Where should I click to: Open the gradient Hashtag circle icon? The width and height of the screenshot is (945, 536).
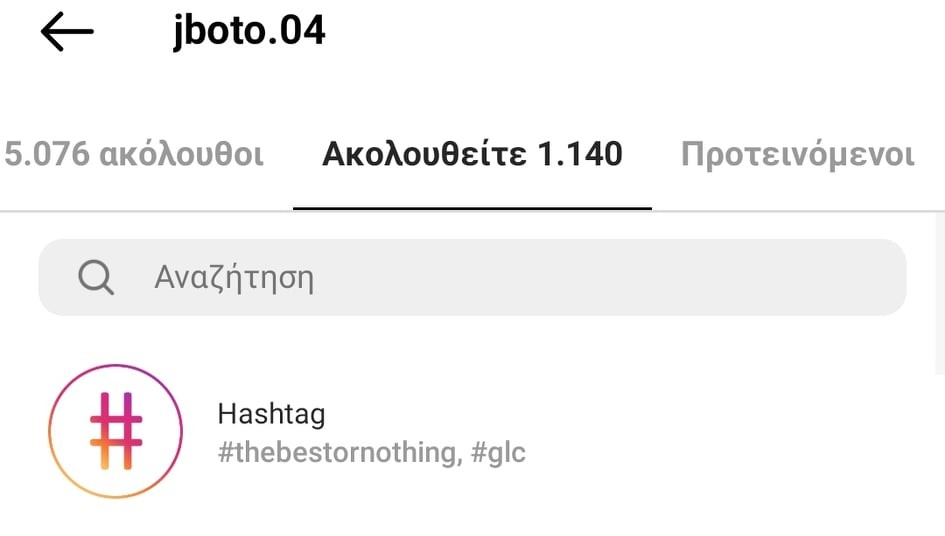coord(116,431)
